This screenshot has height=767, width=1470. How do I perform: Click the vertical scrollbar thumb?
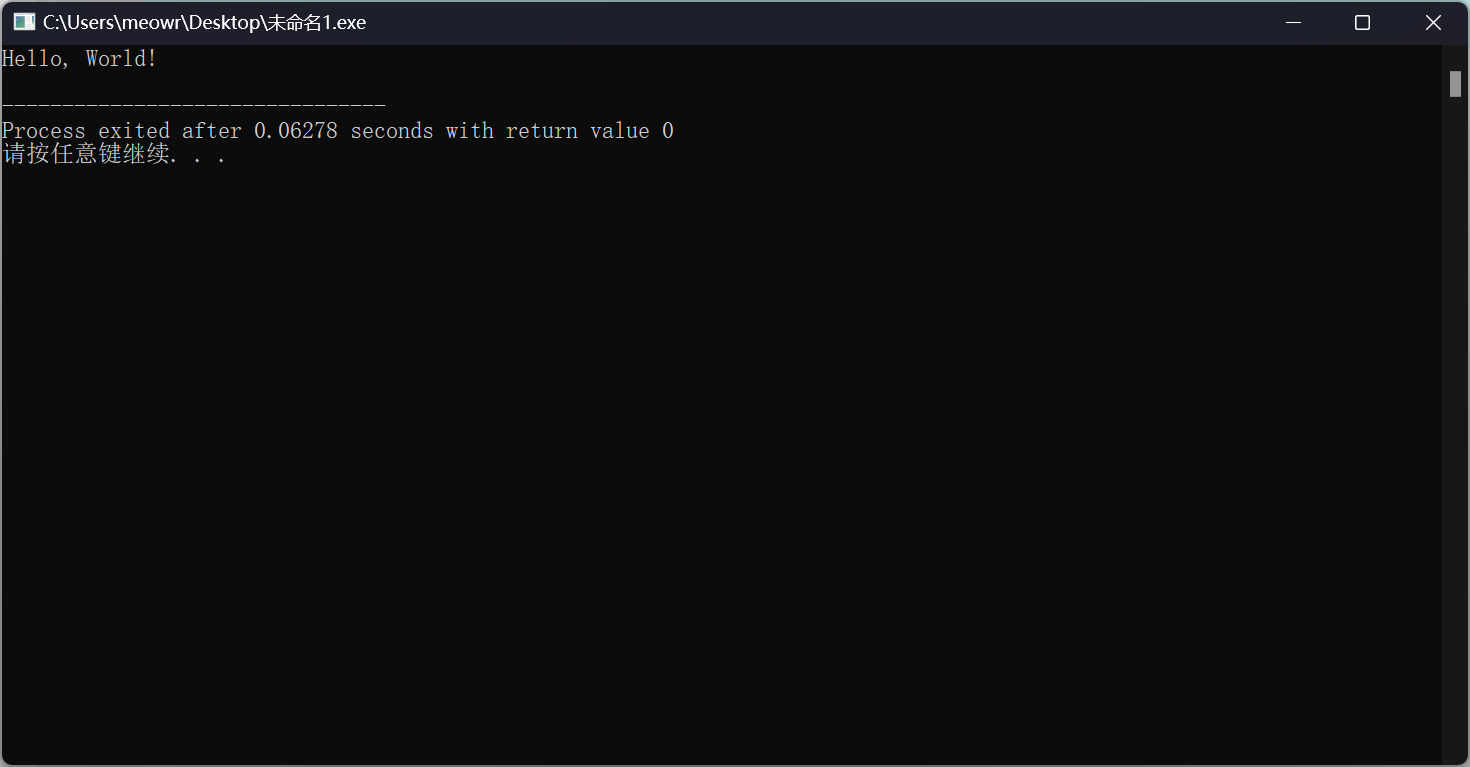tap(1455, 84)
